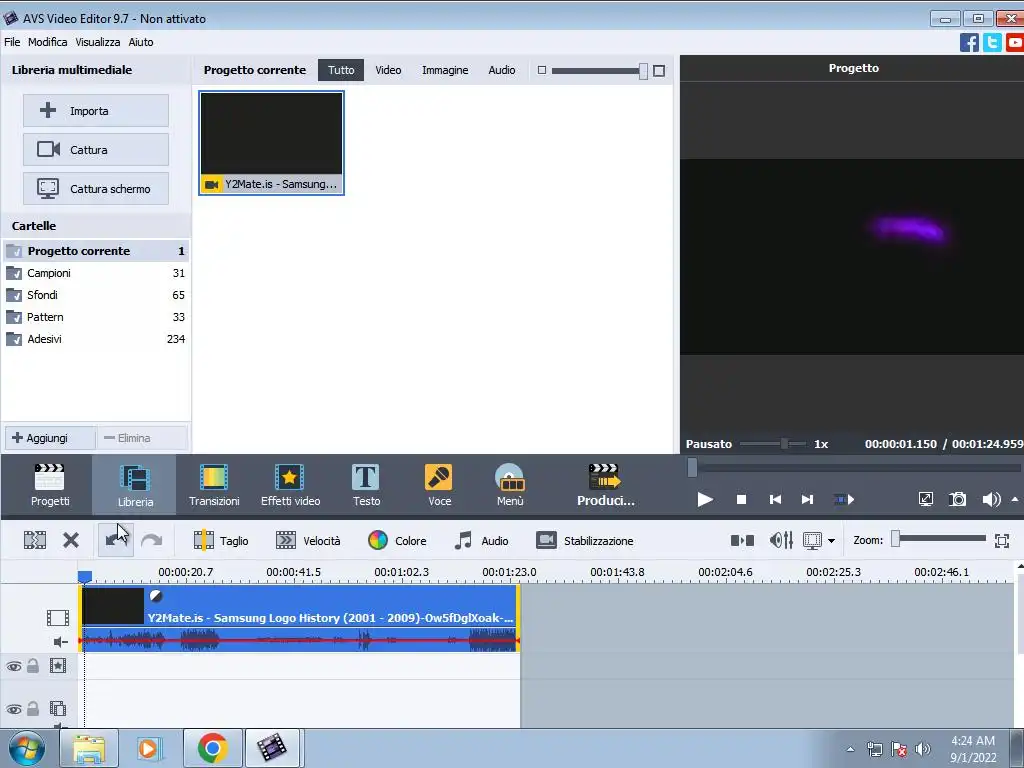1024x768 pixels.
Task: Toggle lock on overlay track
Action: tap(33, 708)
